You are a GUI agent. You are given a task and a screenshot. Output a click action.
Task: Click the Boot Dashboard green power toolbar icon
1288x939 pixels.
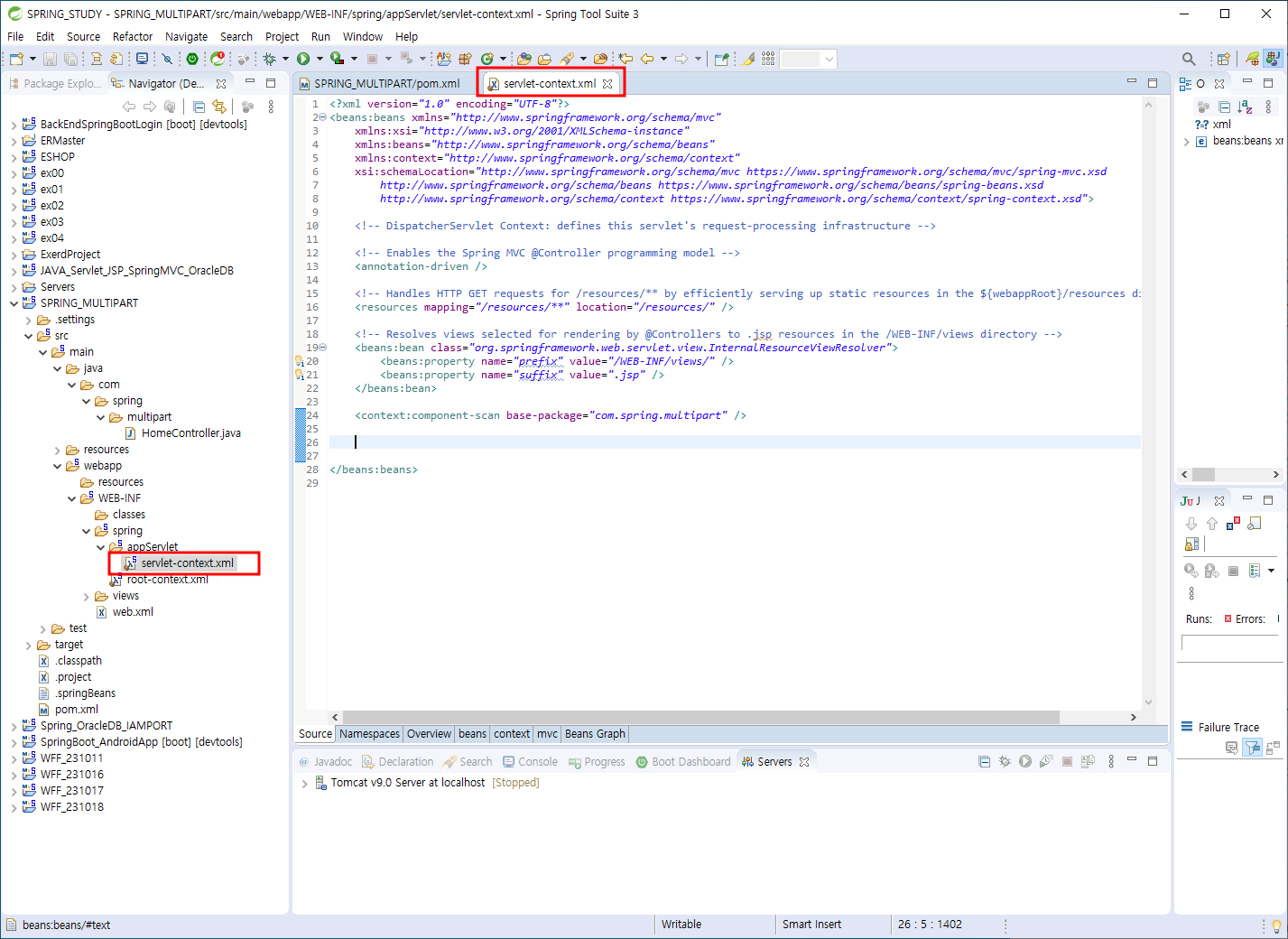[x=192, y=59]
